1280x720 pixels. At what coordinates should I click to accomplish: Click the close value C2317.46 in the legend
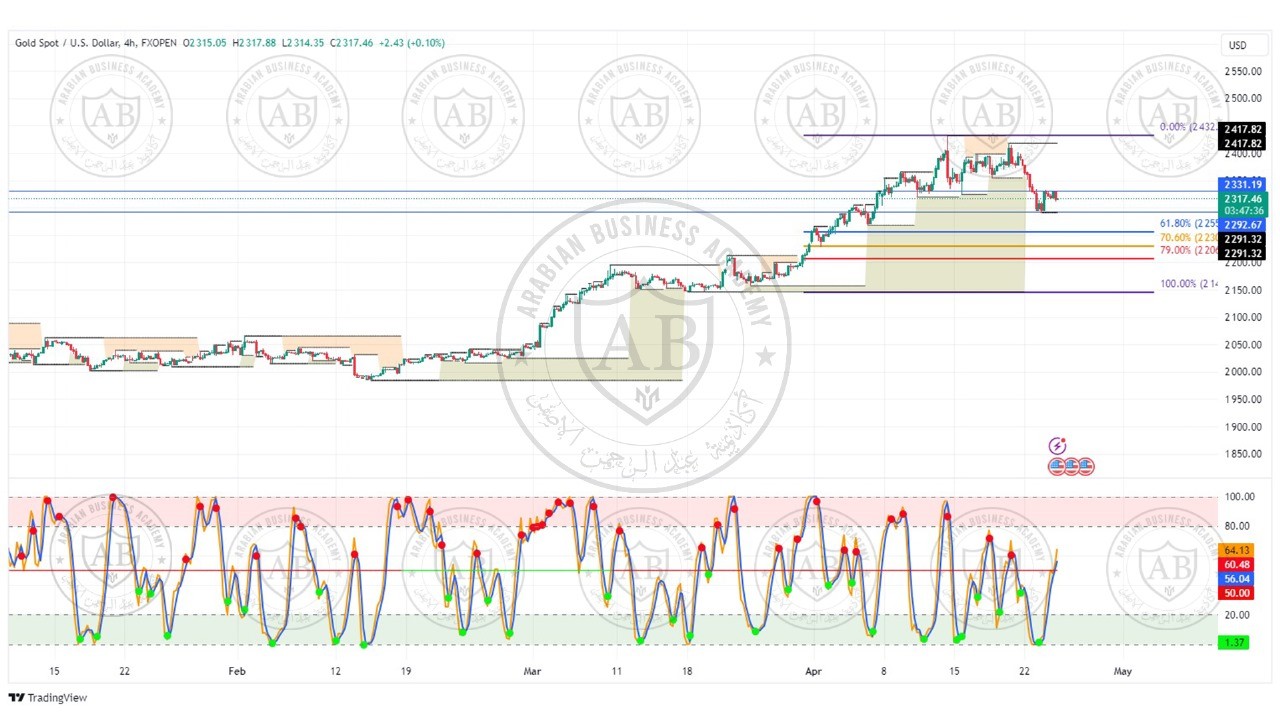352,43
